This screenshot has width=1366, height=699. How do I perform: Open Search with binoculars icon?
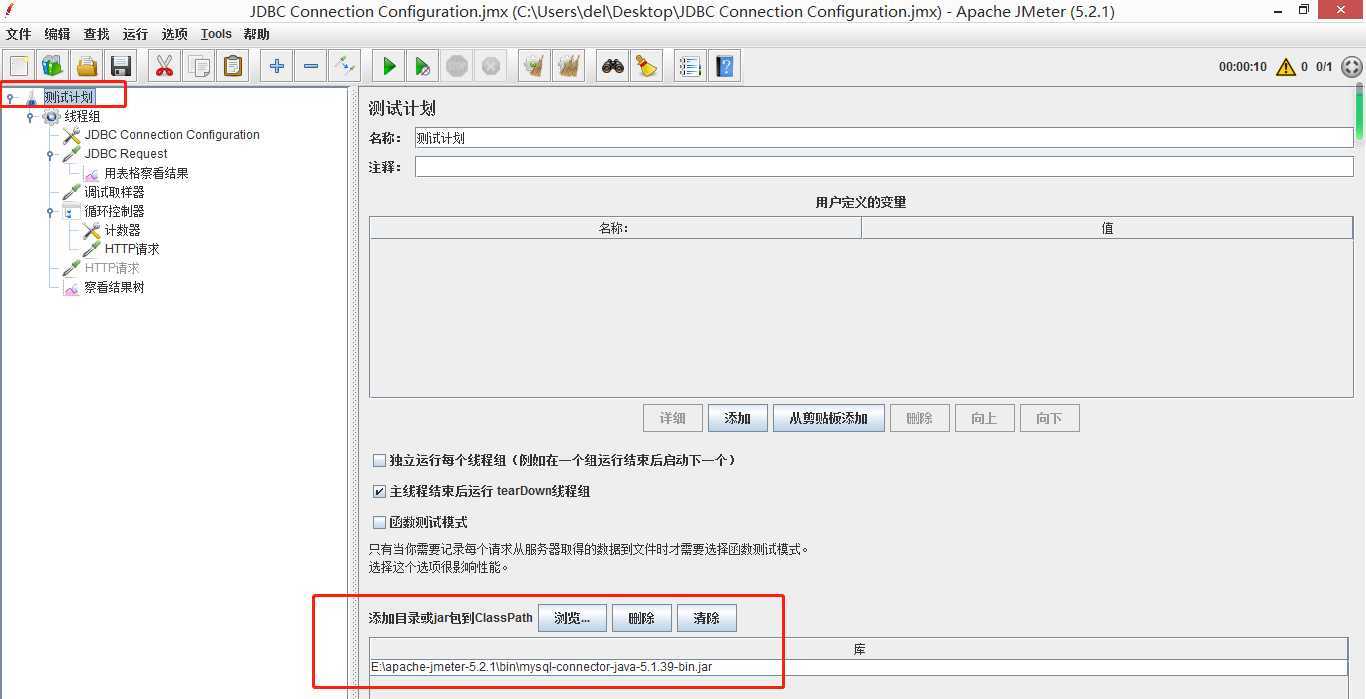pyautogui.click(x=613, y=66)
